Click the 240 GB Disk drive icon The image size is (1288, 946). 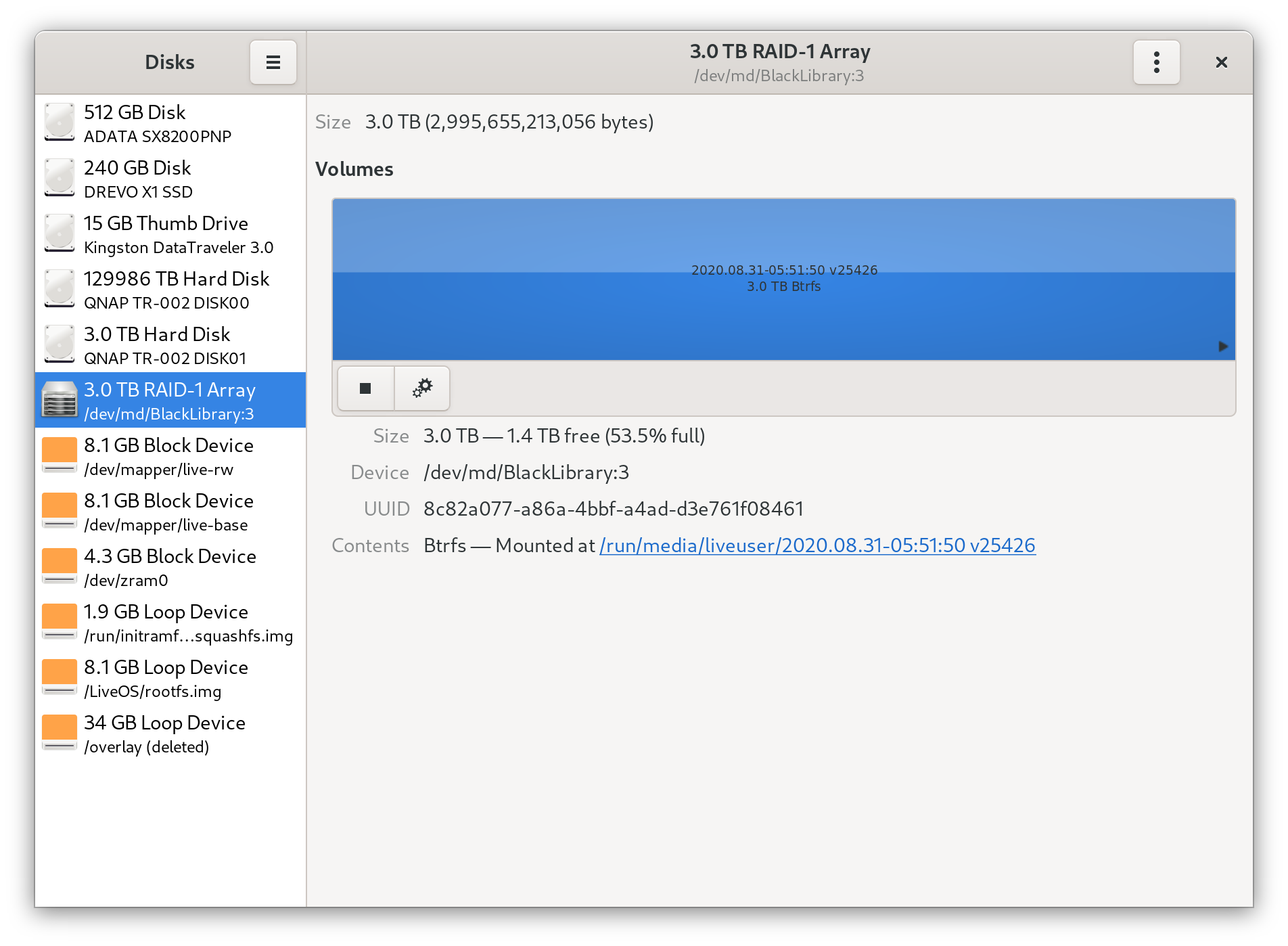[x=60, y=178]
